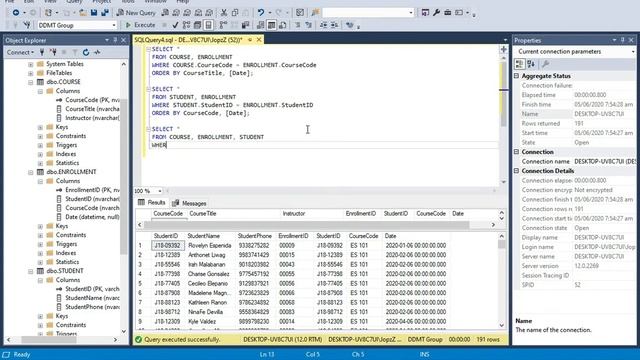
Task: Click the Execute button
Action: point(140,25)
